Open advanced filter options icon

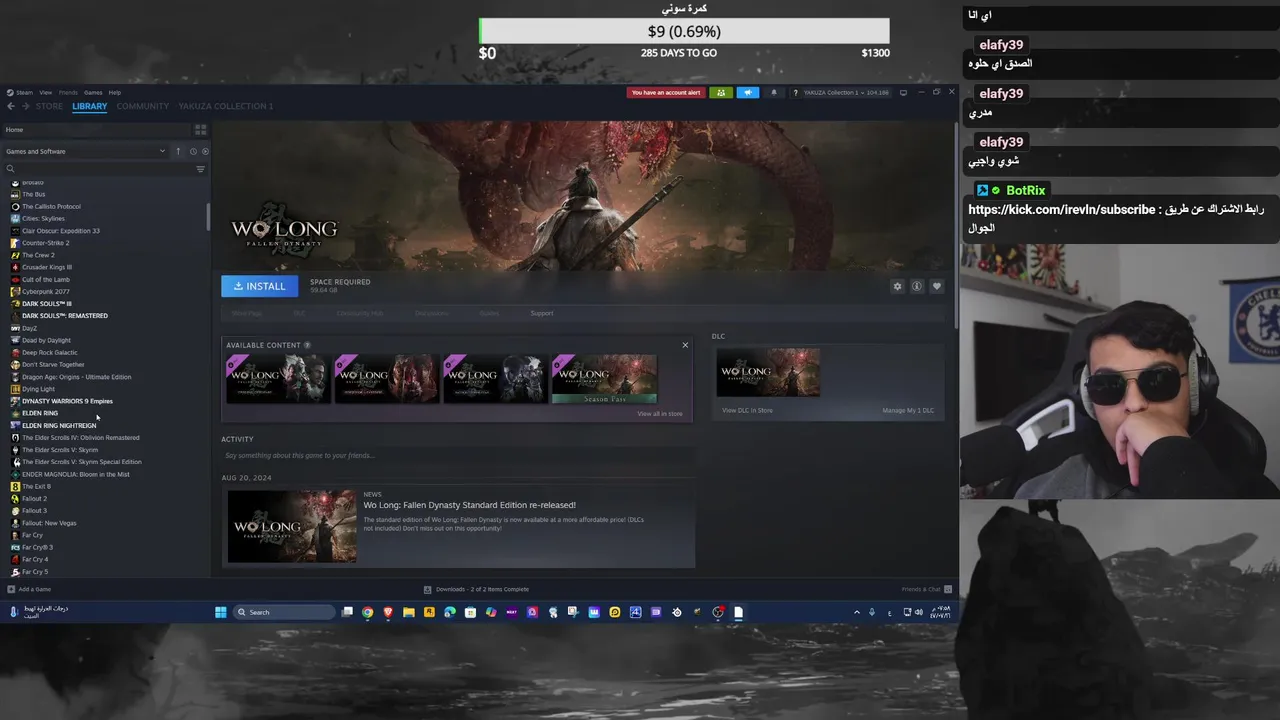(x=200, y=169)
